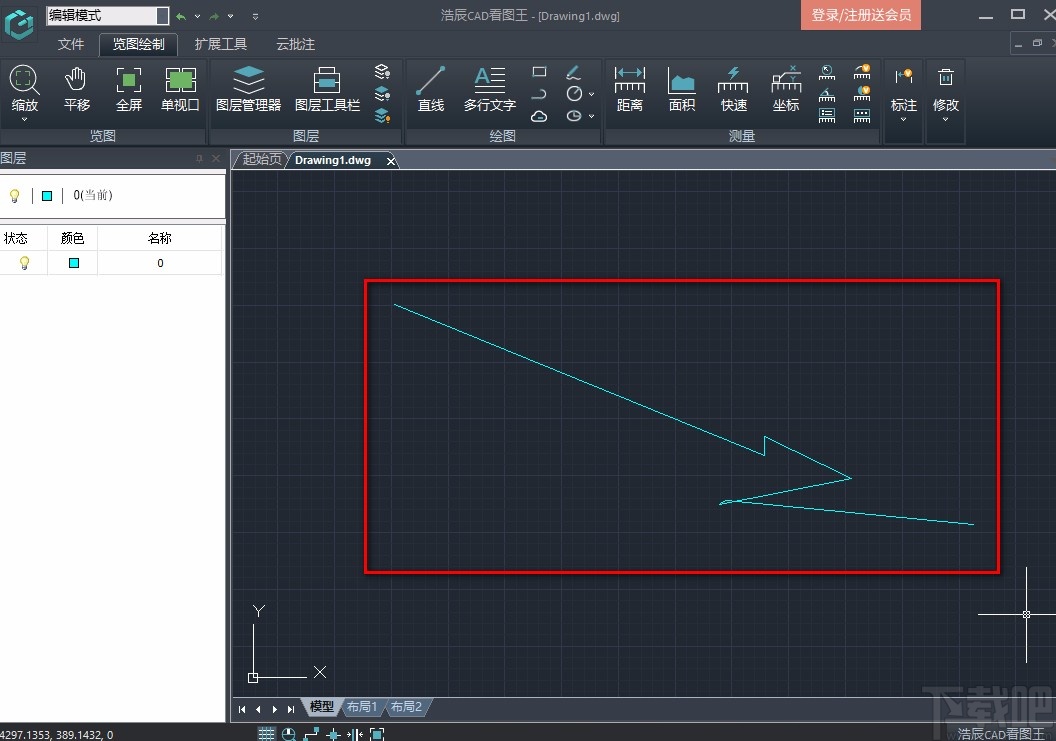Expand the 缩放 zoom dropdown
The height and width of the screenshot is (741, 1056).
coord(24,119)
